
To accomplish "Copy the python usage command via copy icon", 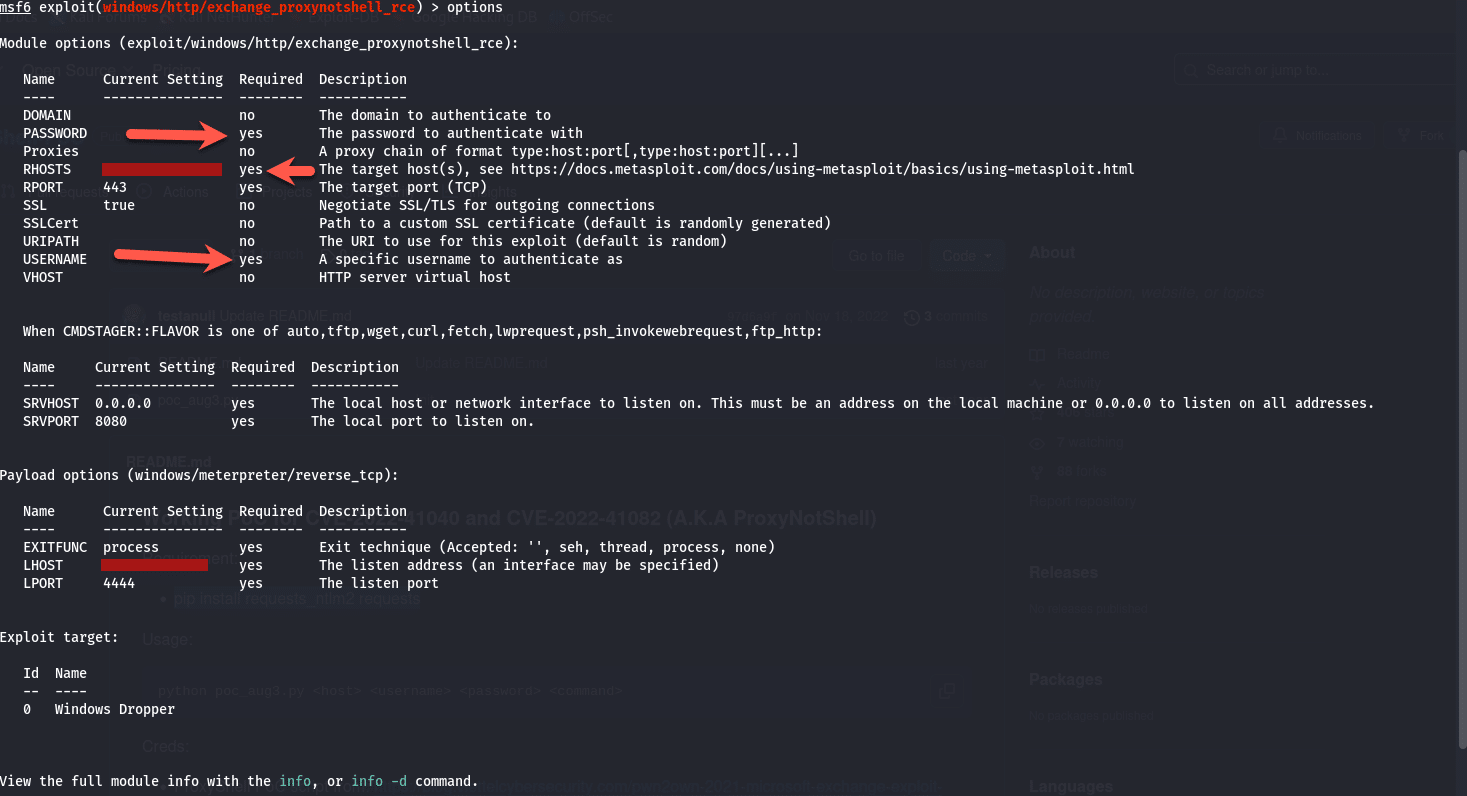I will [949, 691].
